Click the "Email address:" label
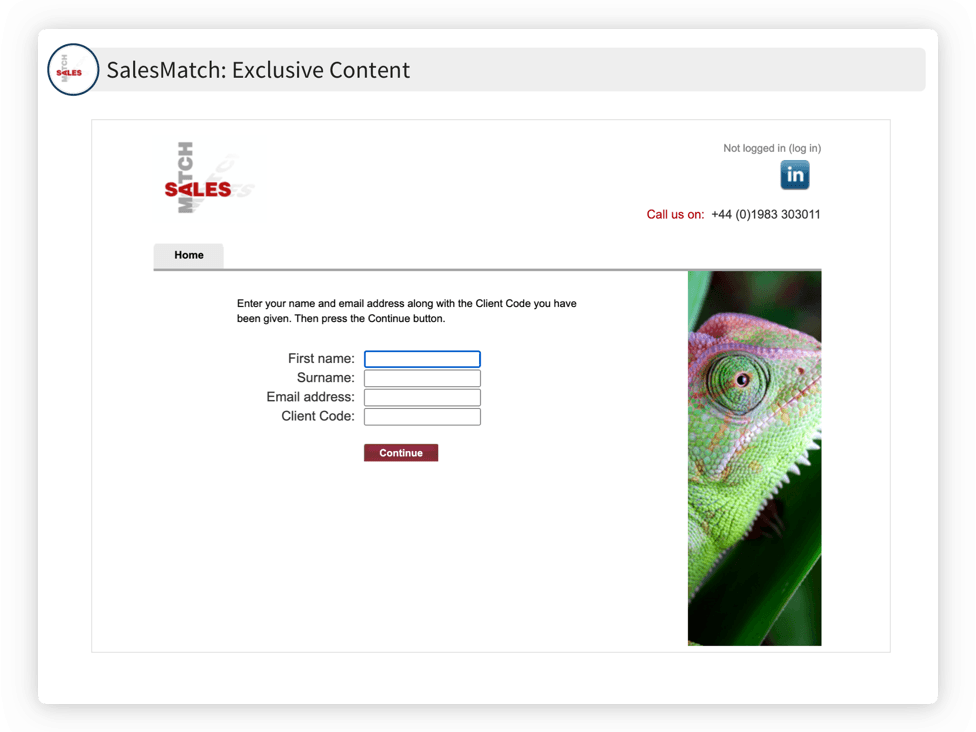Screen dimensions: 976x732 click(311, 397)
